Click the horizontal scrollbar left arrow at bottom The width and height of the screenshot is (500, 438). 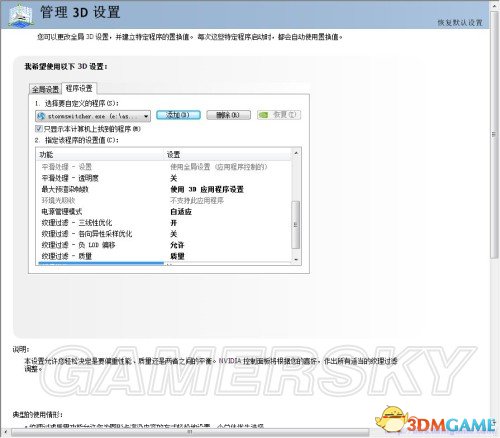5,433
